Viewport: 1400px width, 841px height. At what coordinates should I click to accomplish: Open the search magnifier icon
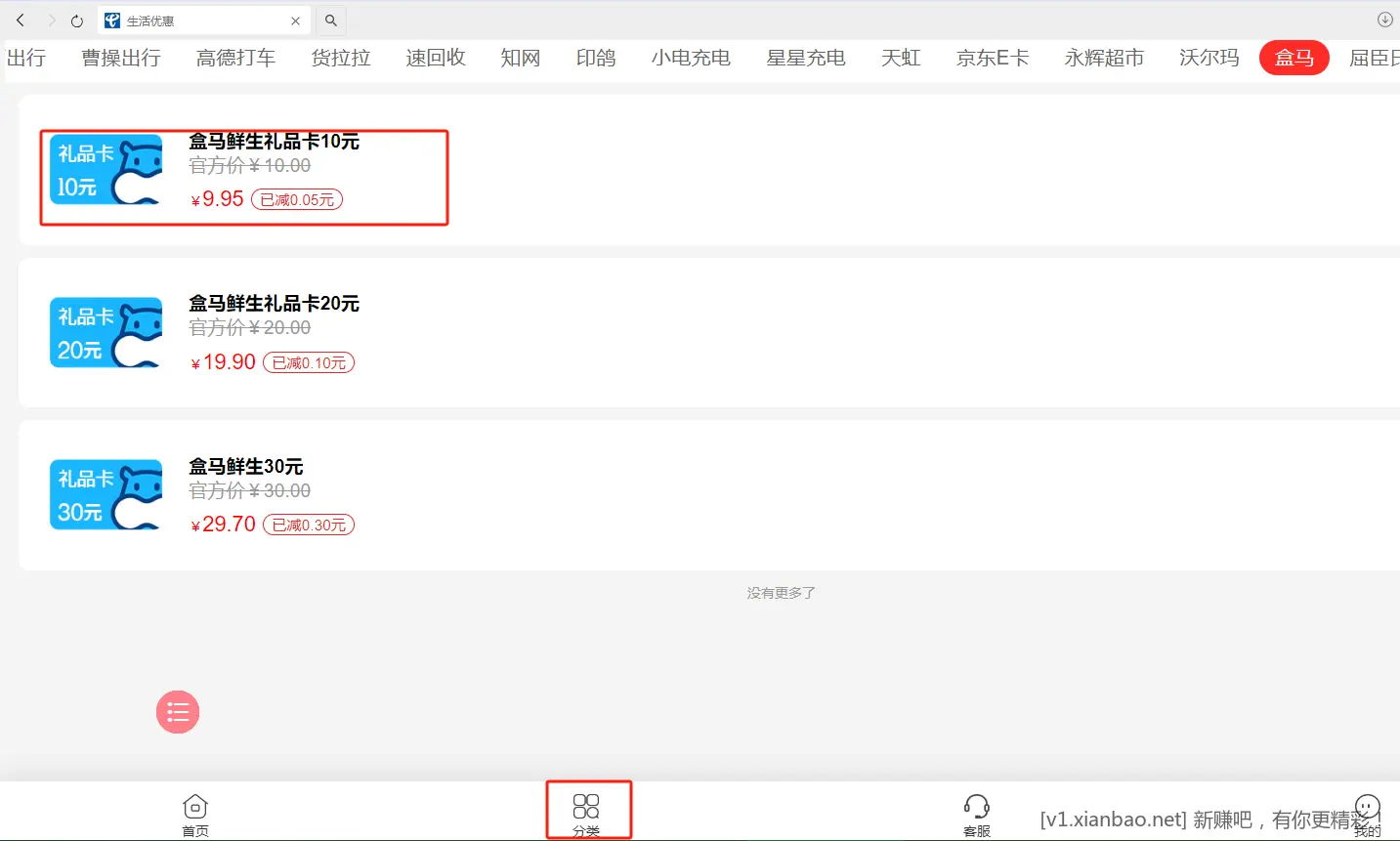click(x=331, y=21)
